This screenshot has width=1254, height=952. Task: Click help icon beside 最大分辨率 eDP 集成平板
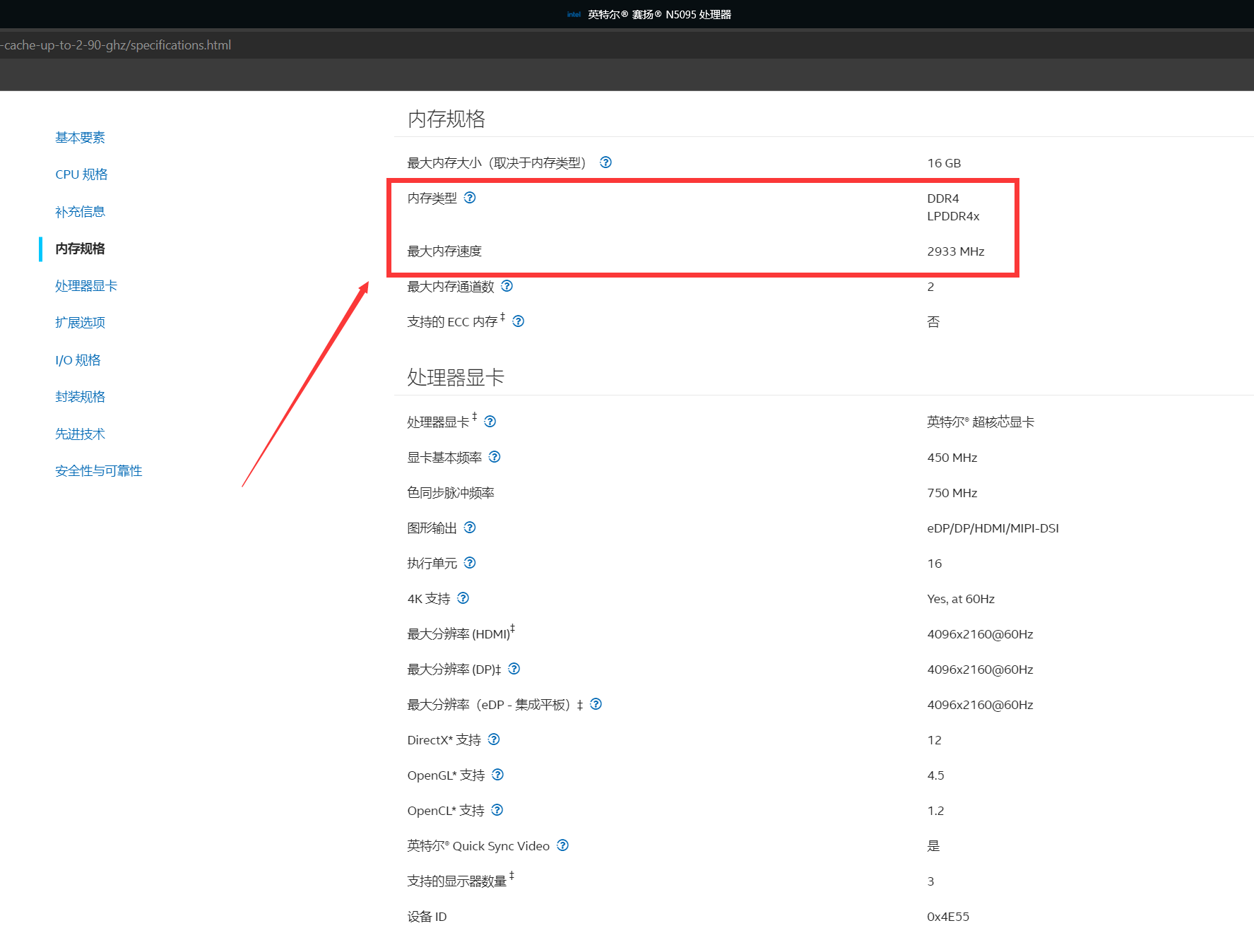tap(596, 704)
